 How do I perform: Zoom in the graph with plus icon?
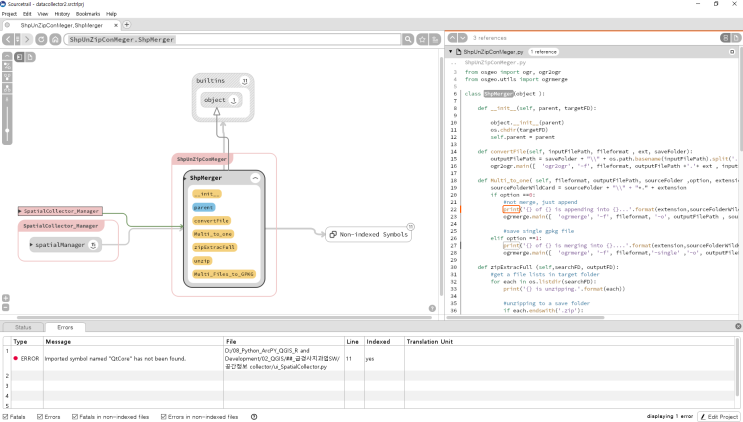tap(6, 298)
